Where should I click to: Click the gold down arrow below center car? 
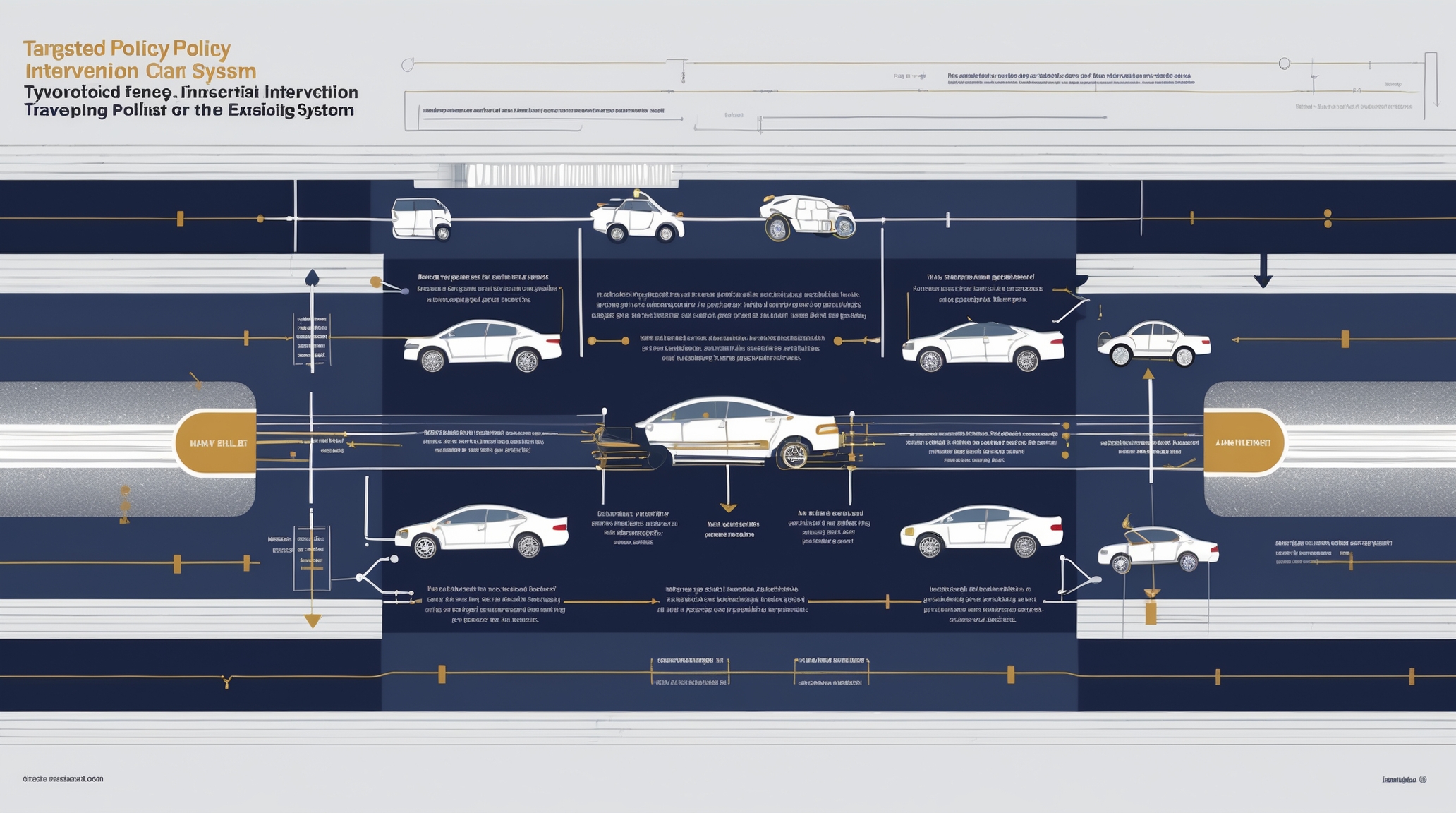(728, 507)
